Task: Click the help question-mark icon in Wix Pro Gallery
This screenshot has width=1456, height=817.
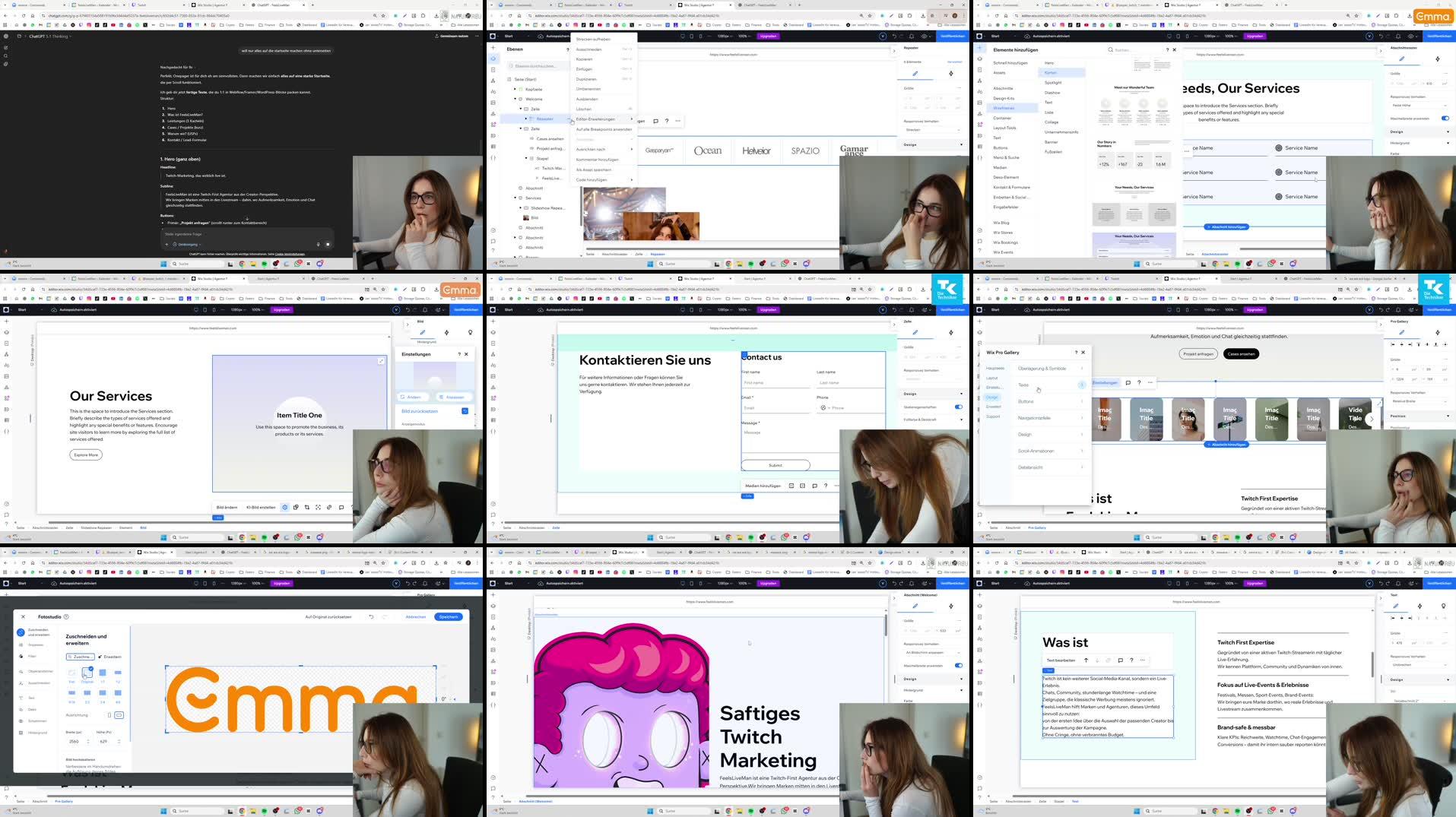Action: [1076, 353]
